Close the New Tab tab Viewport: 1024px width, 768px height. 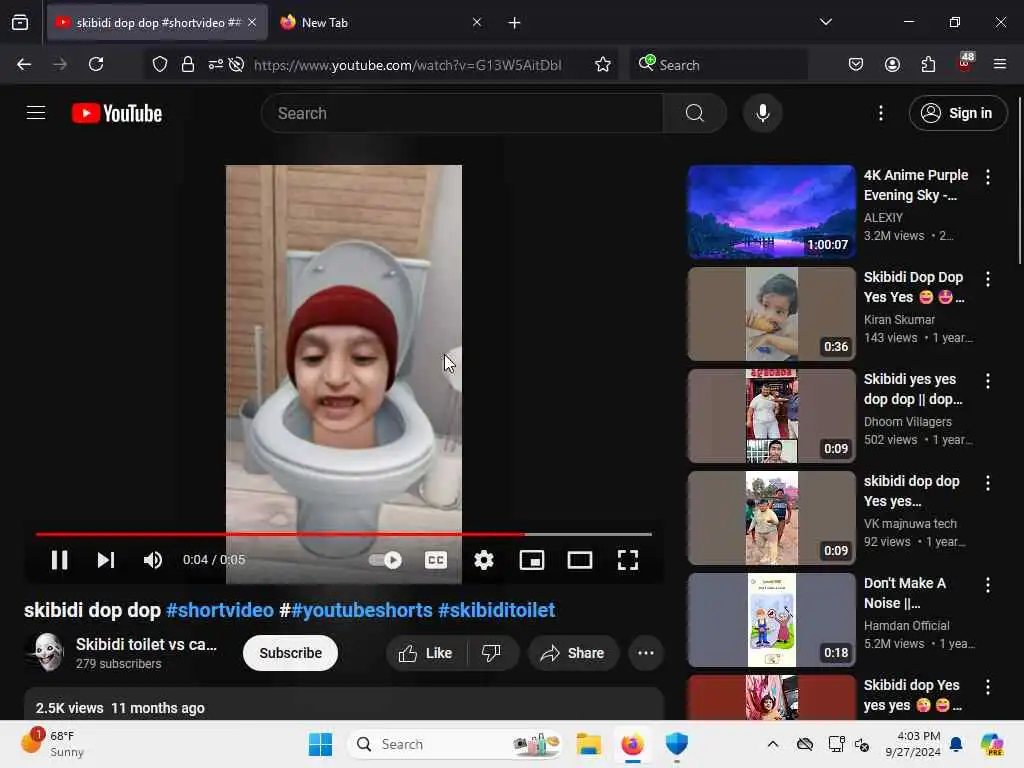(477, 22)
